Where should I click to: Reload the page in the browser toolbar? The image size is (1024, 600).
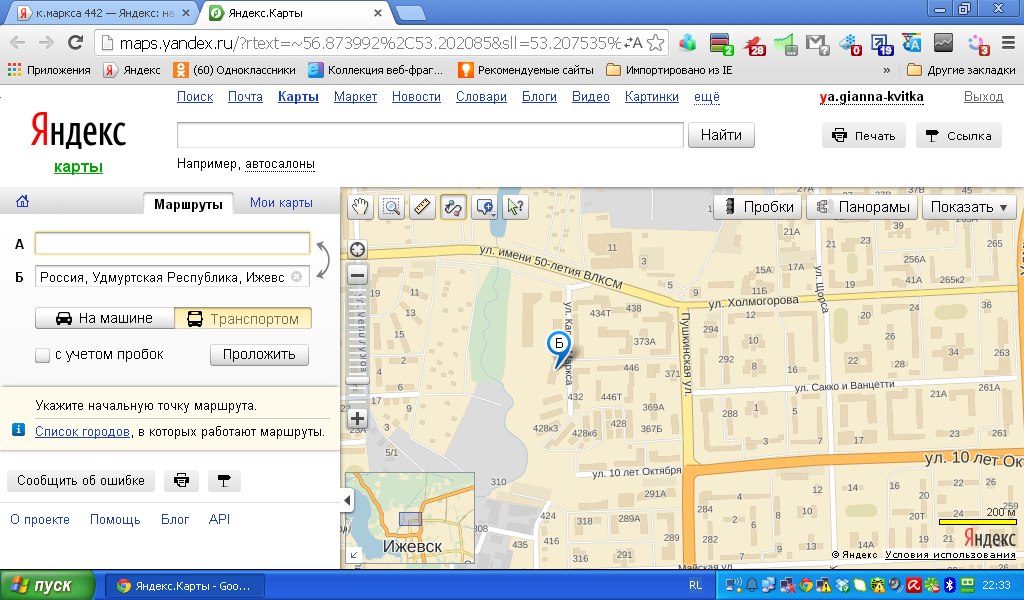pyautogui.click(x=76, y=43)
